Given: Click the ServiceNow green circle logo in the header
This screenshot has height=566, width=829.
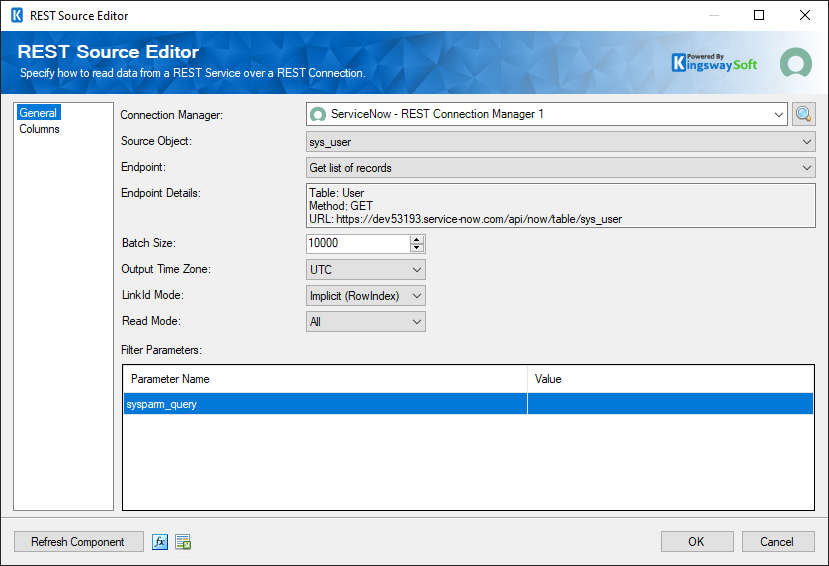Looking at the screenshot, I should tap(796, 63).
